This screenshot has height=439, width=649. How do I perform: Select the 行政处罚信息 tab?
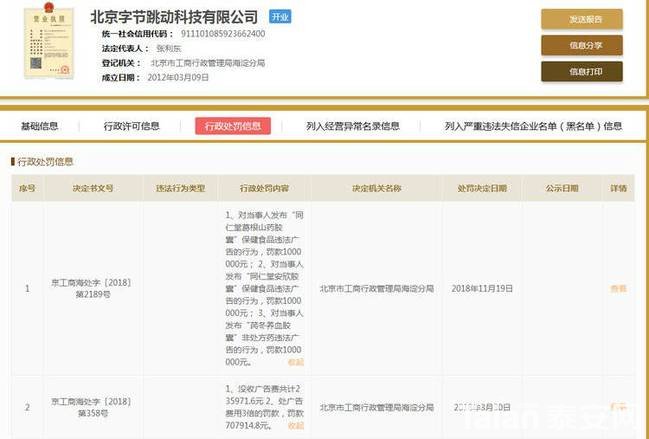point(233,126)
